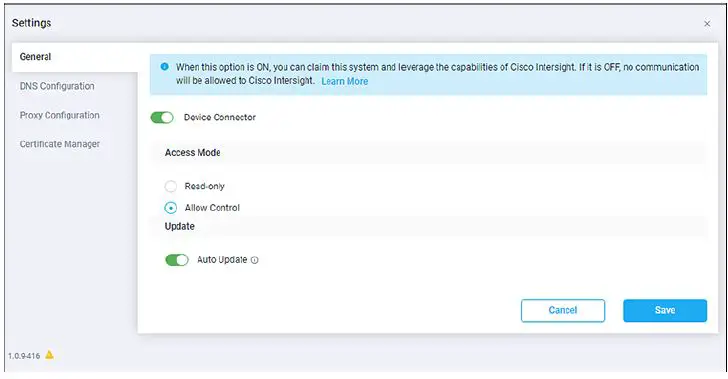Click the info icon beside Auto Update

254,260
